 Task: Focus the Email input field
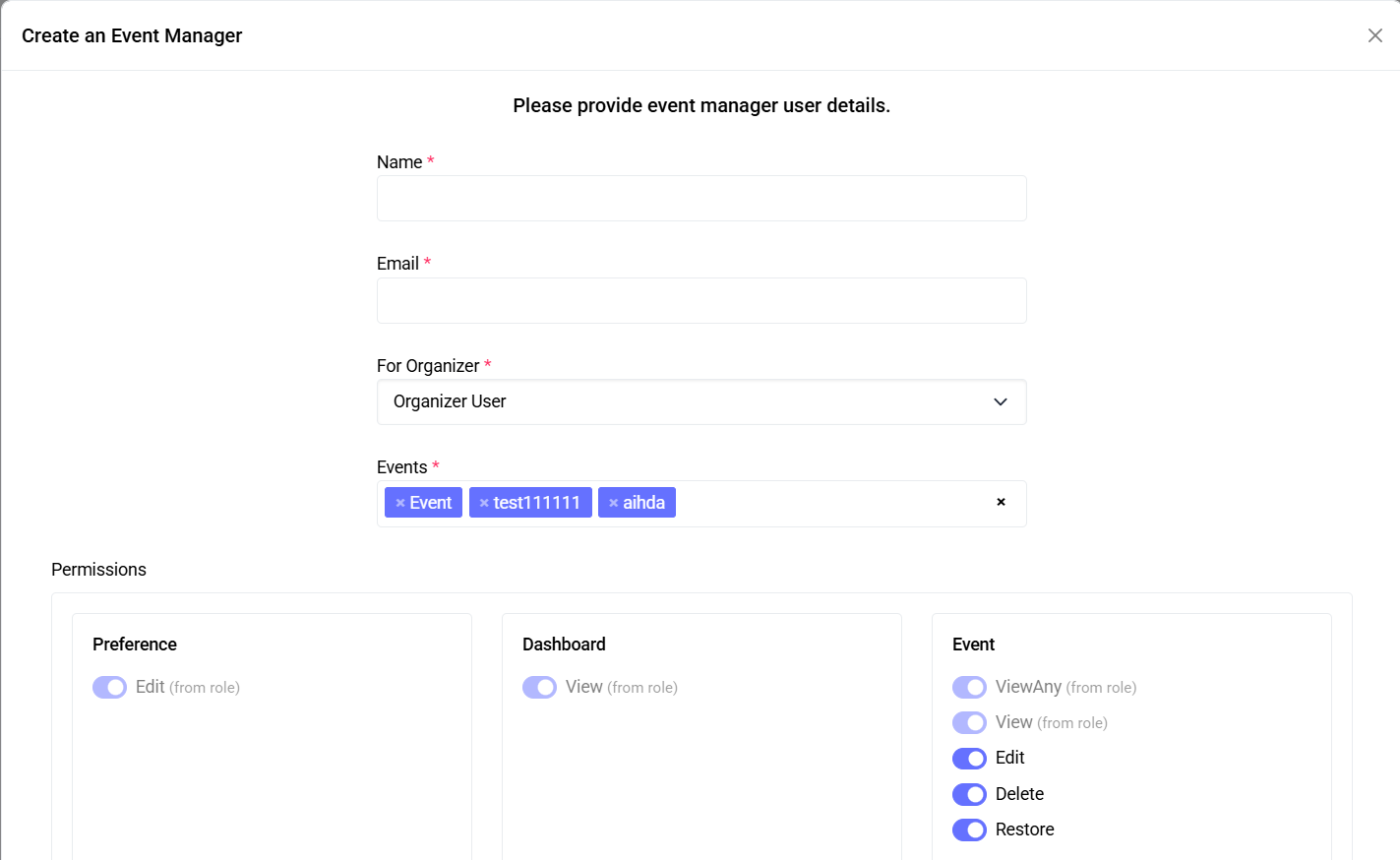[x=701, y=300]
